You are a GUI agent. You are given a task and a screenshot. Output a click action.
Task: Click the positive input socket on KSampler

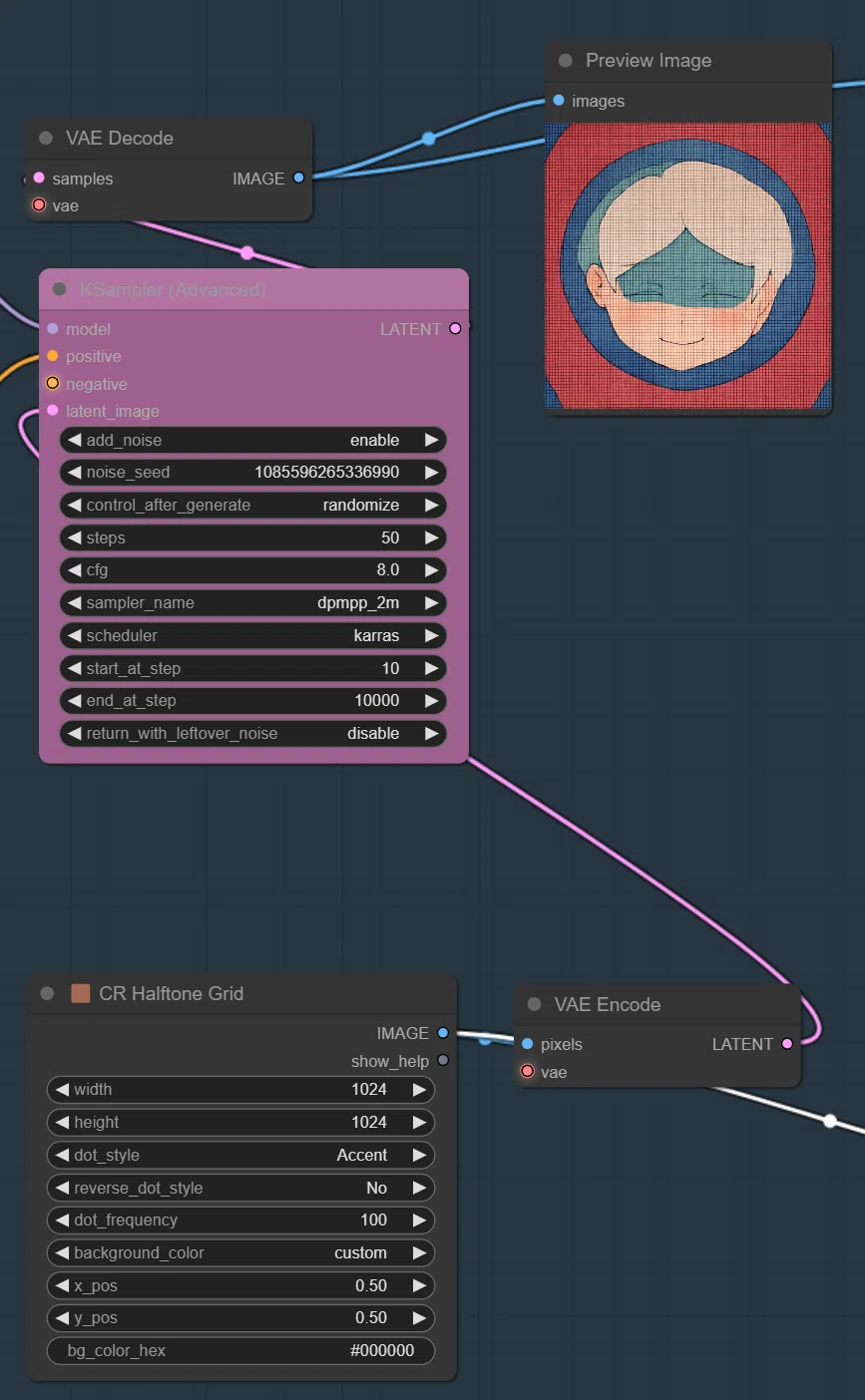tap(53, 356)
